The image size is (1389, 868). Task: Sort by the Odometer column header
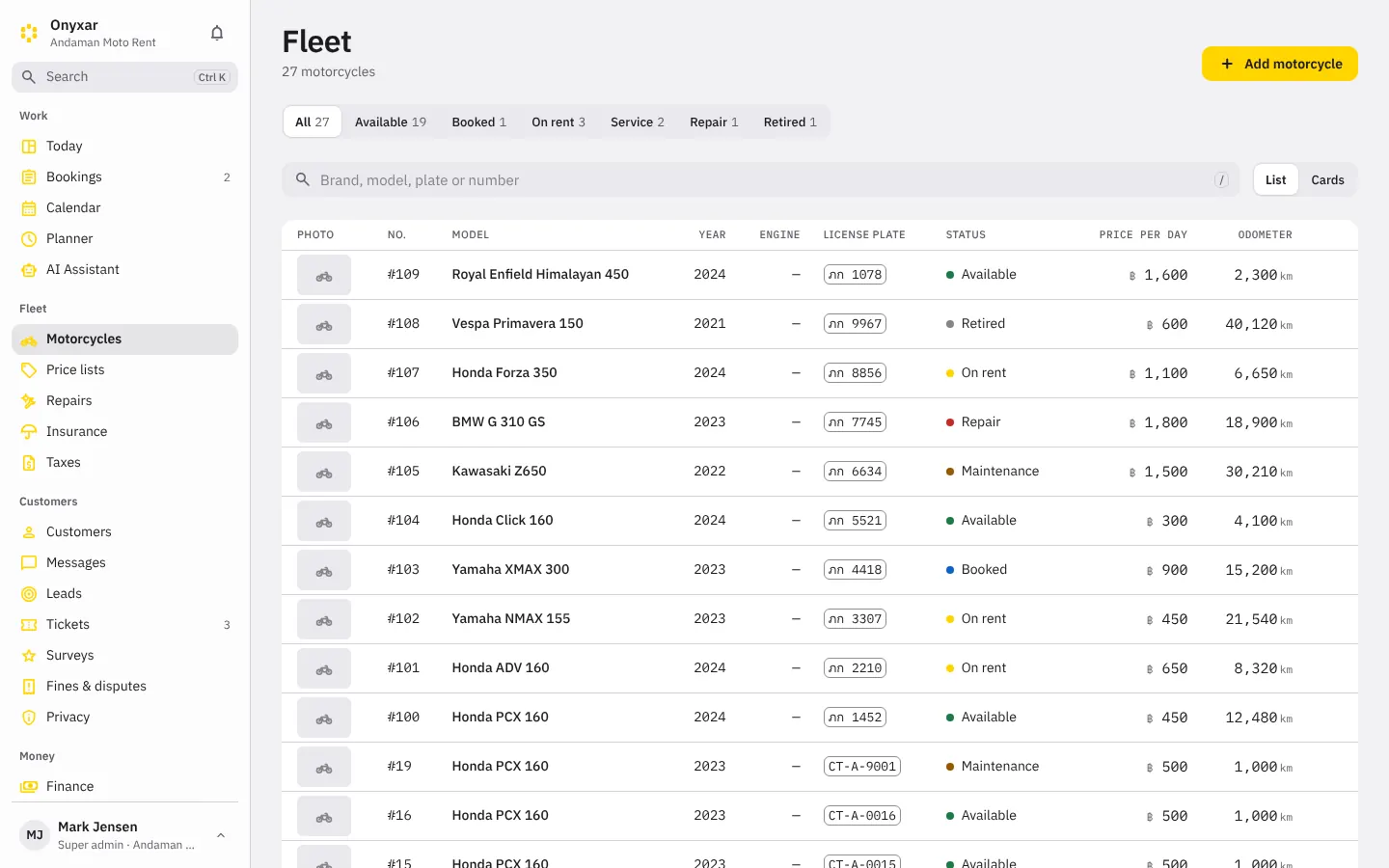tap(1265, 235)
